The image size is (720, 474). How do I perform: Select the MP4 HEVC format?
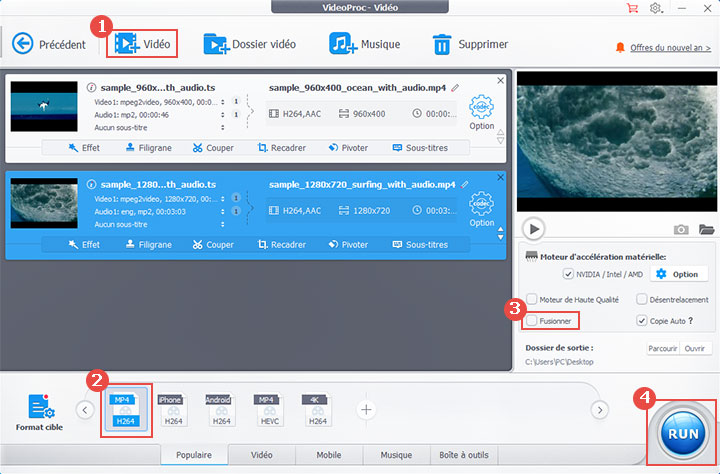coord(269,410)
